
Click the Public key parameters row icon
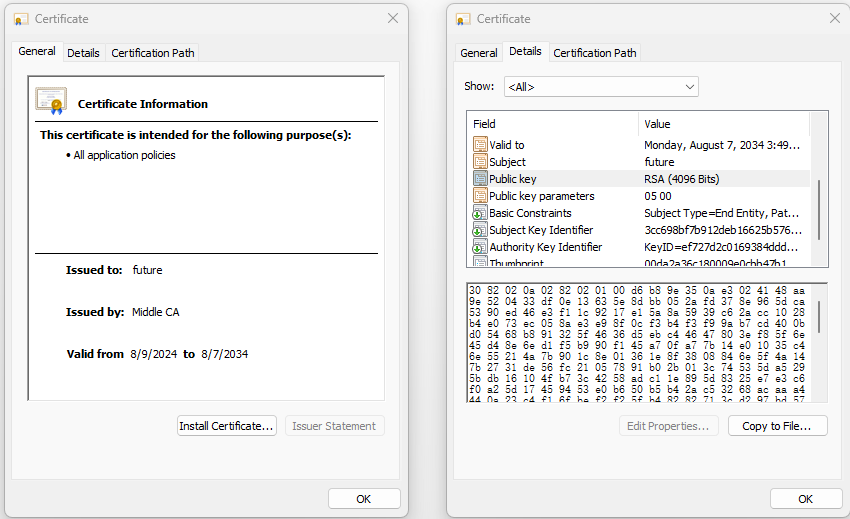click(x=480, y=196)
